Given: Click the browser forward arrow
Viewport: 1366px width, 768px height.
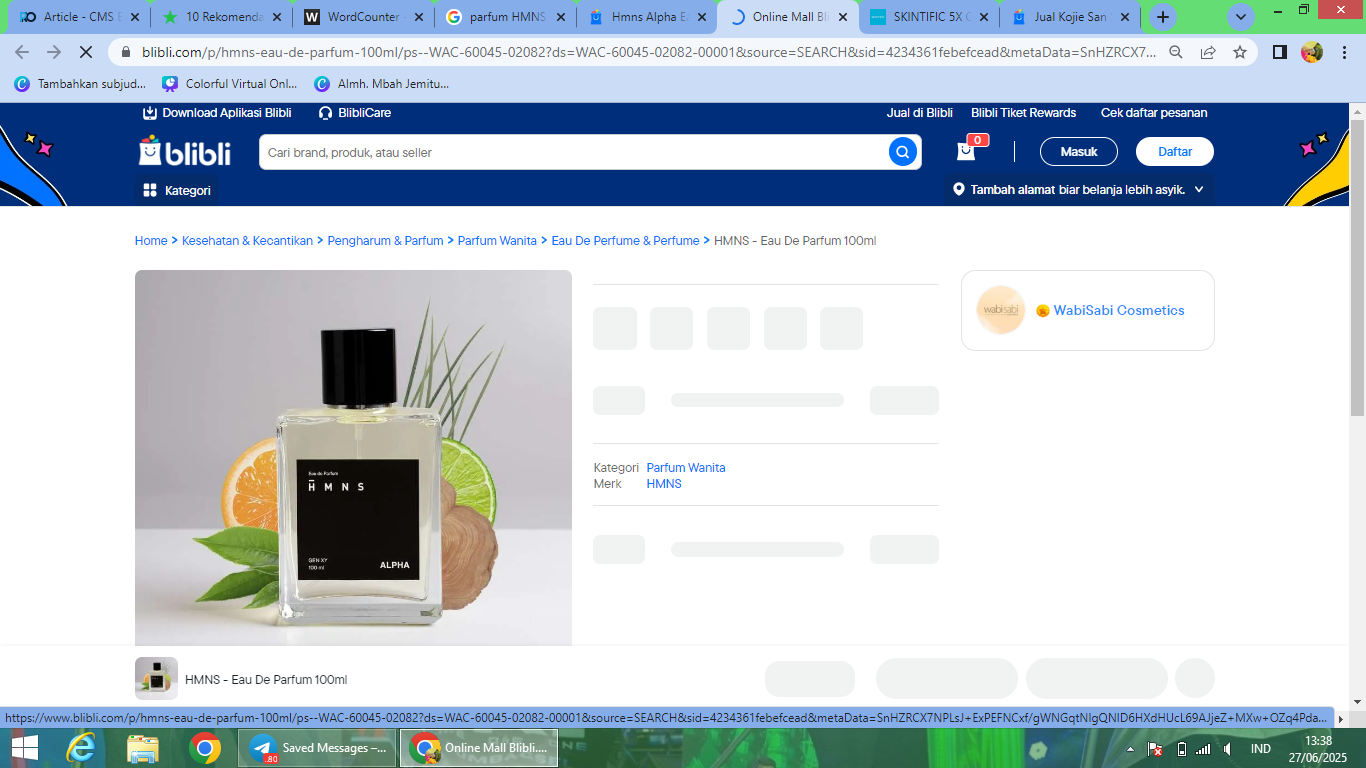Looking at the screenshot, I should click(x=54, y=52).
